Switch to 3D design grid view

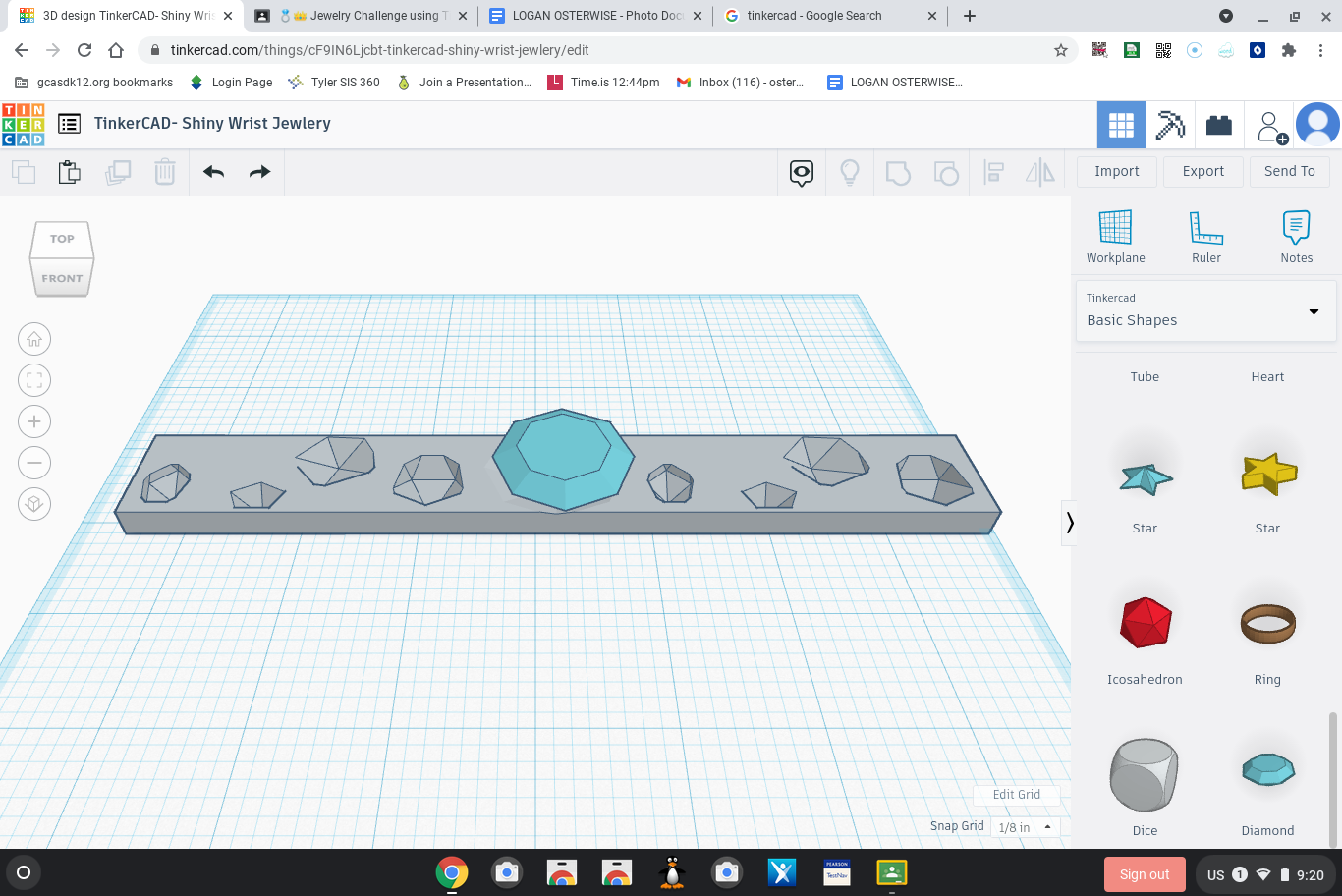tap(1121, 125)
